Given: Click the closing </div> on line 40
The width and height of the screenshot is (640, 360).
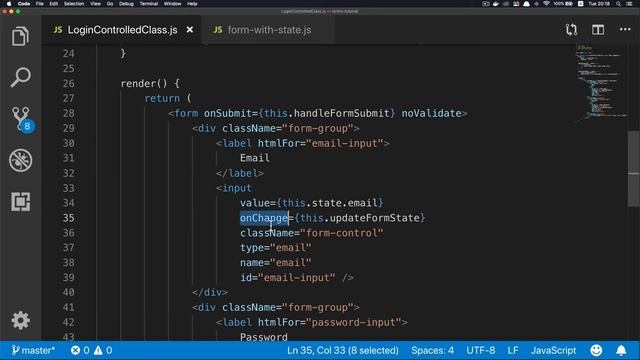Looking at the screenshot, I should point(210,293).
